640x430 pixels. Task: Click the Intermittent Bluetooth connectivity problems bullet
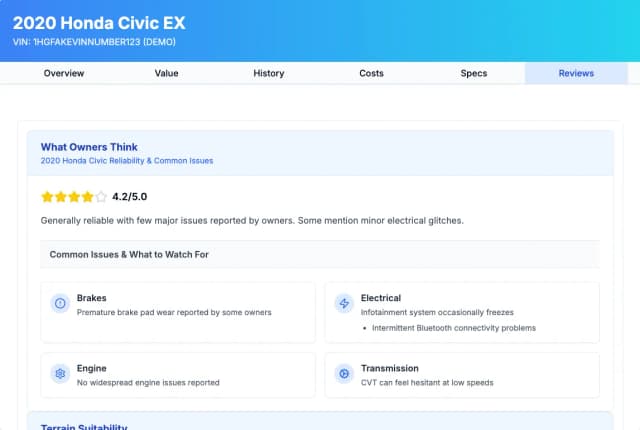pyautogui.click(x=454, y=328)
